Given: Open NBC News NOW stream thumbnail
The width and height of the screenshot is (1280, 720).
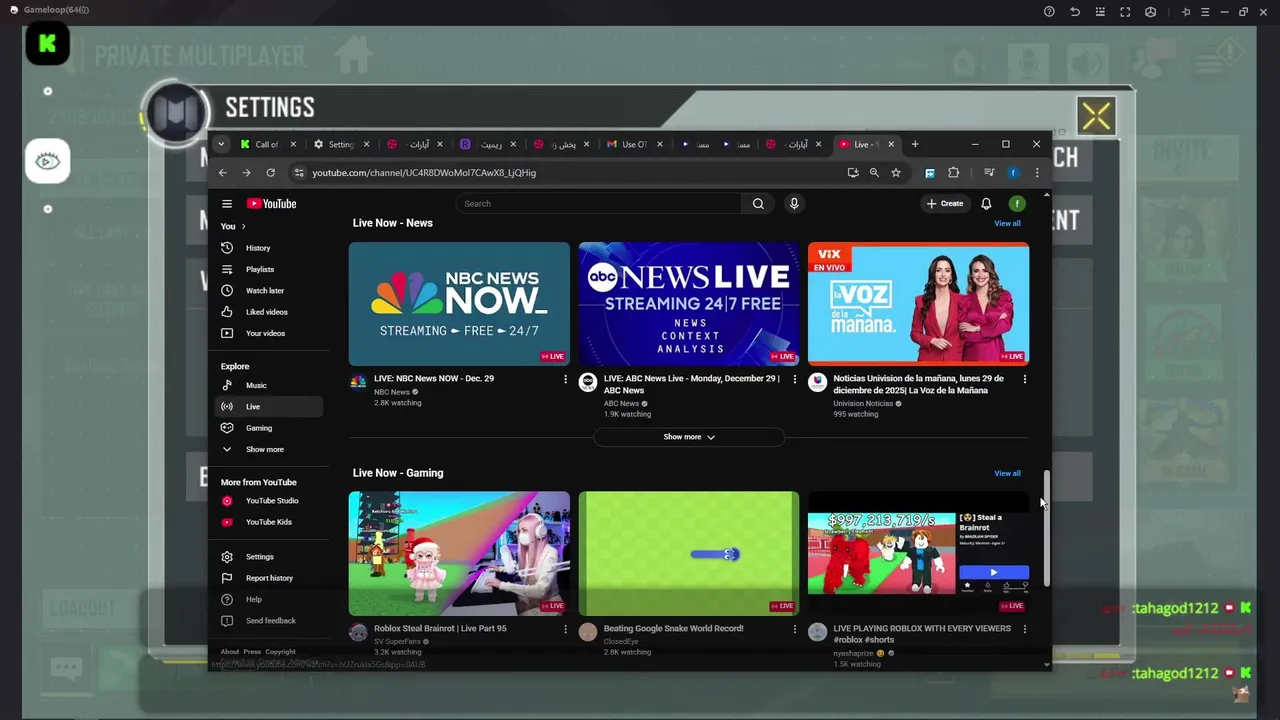Looking at the screenshot, I should point(459,304).
